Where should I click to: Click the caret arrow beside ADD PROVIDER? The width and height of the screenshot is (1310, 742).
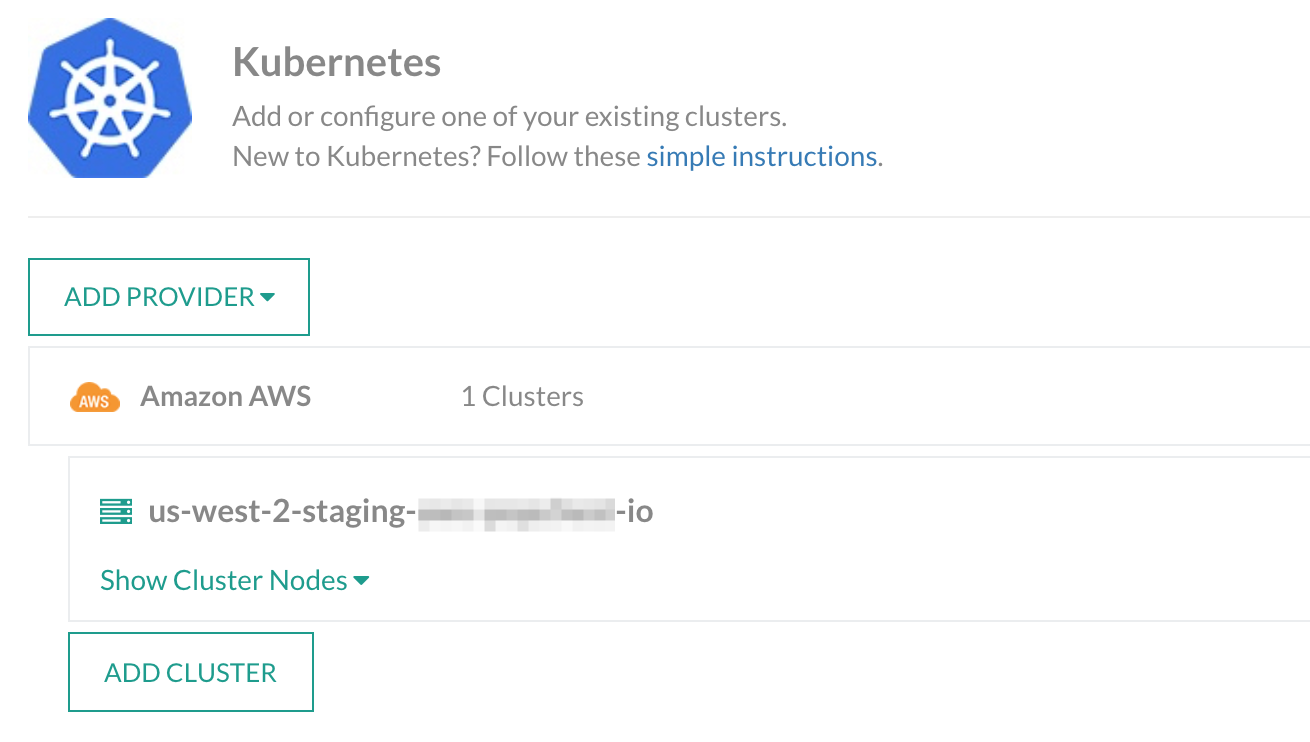[x=267, y=298]
